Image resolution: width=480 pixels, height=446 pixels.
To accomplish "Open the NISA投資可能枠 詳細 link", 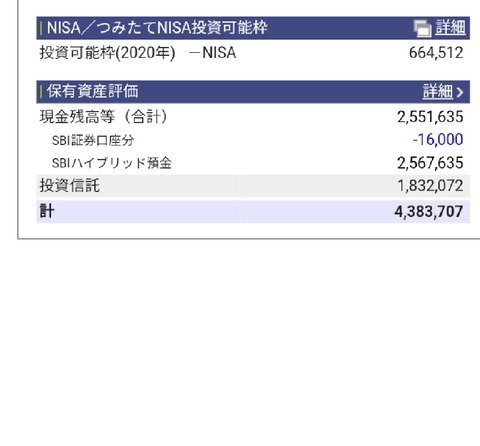I will 450,27.
